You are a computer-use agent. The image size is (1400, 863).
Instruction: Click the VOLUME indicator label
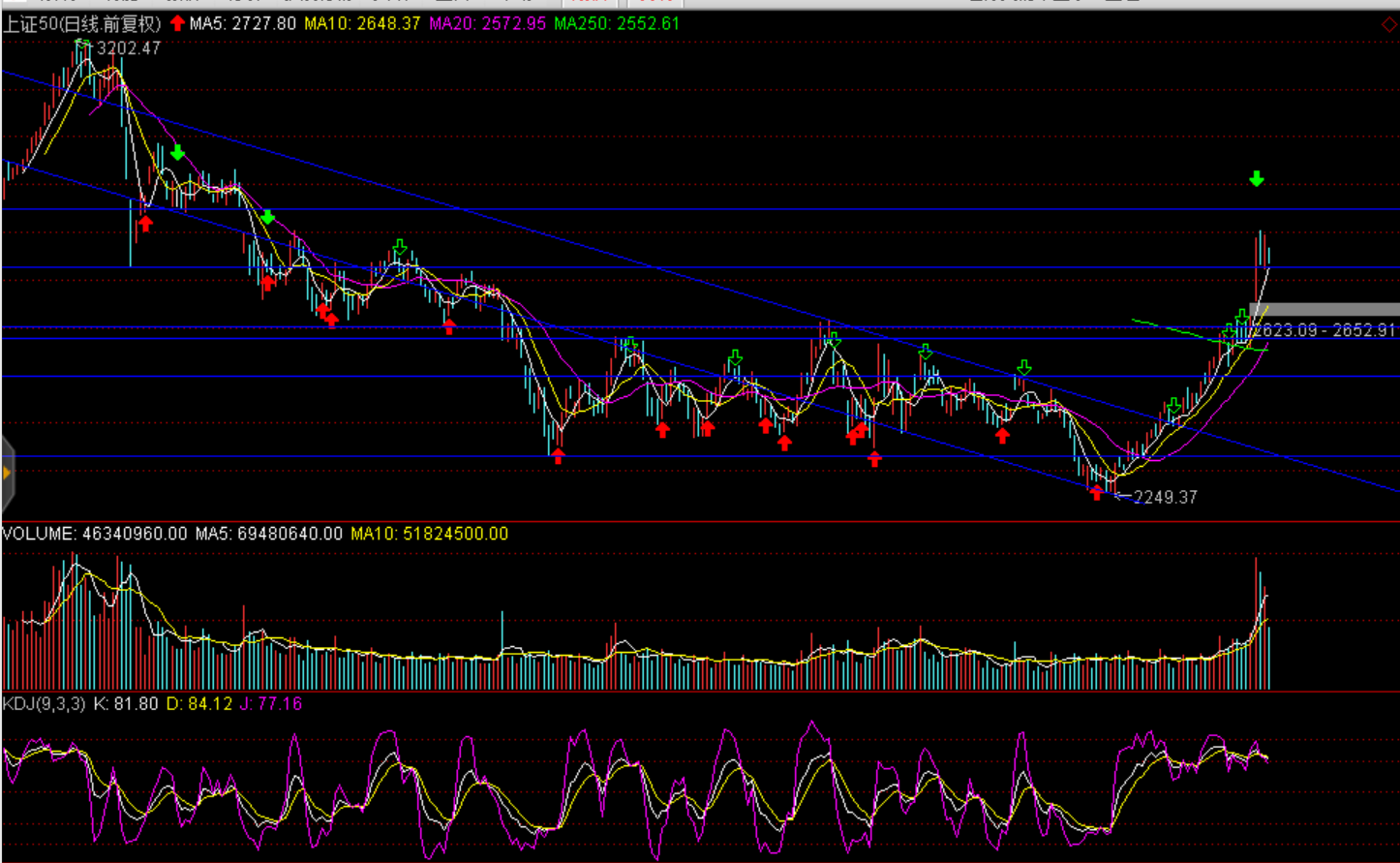[x=39, y=534]
